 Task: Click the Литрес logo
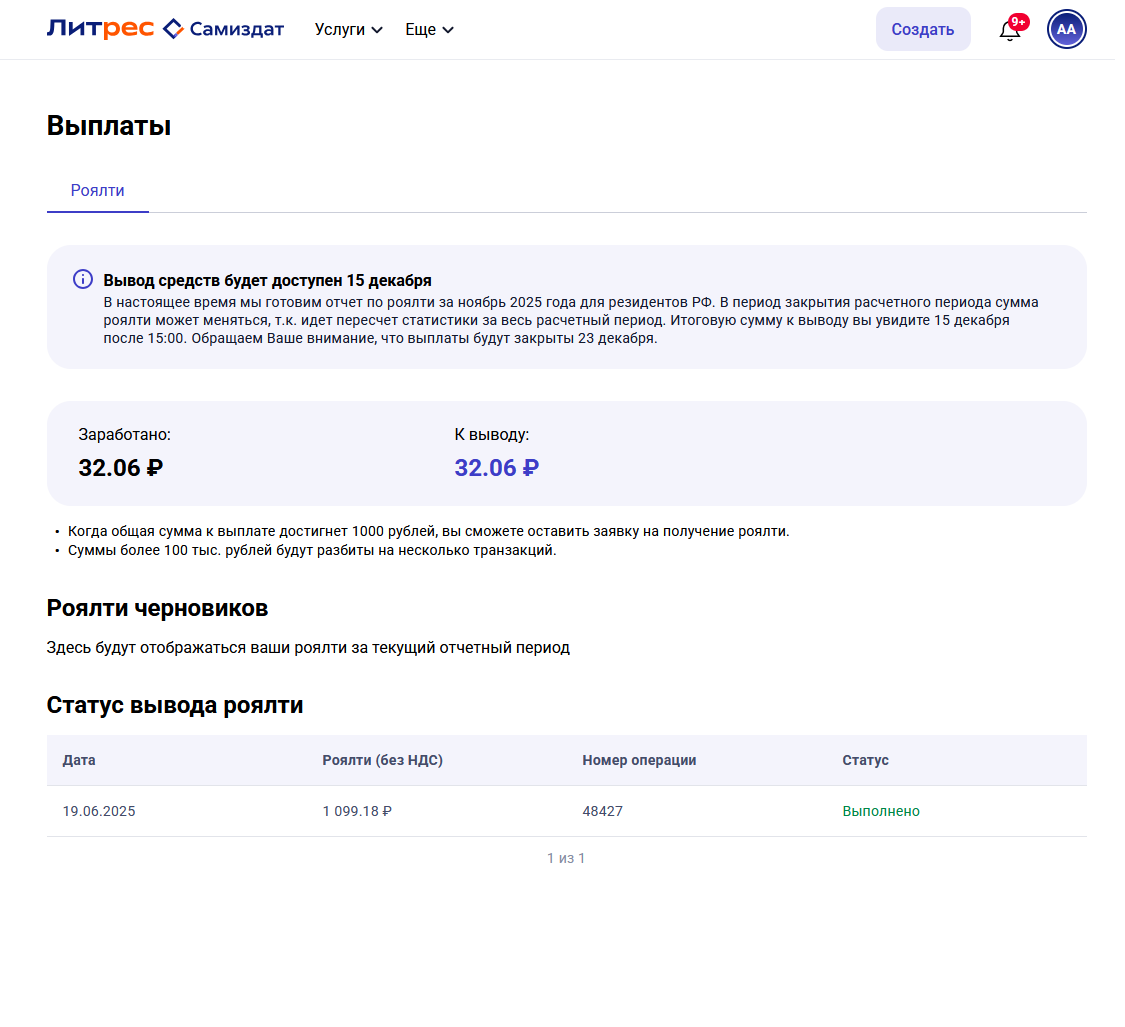click(100, 29)
